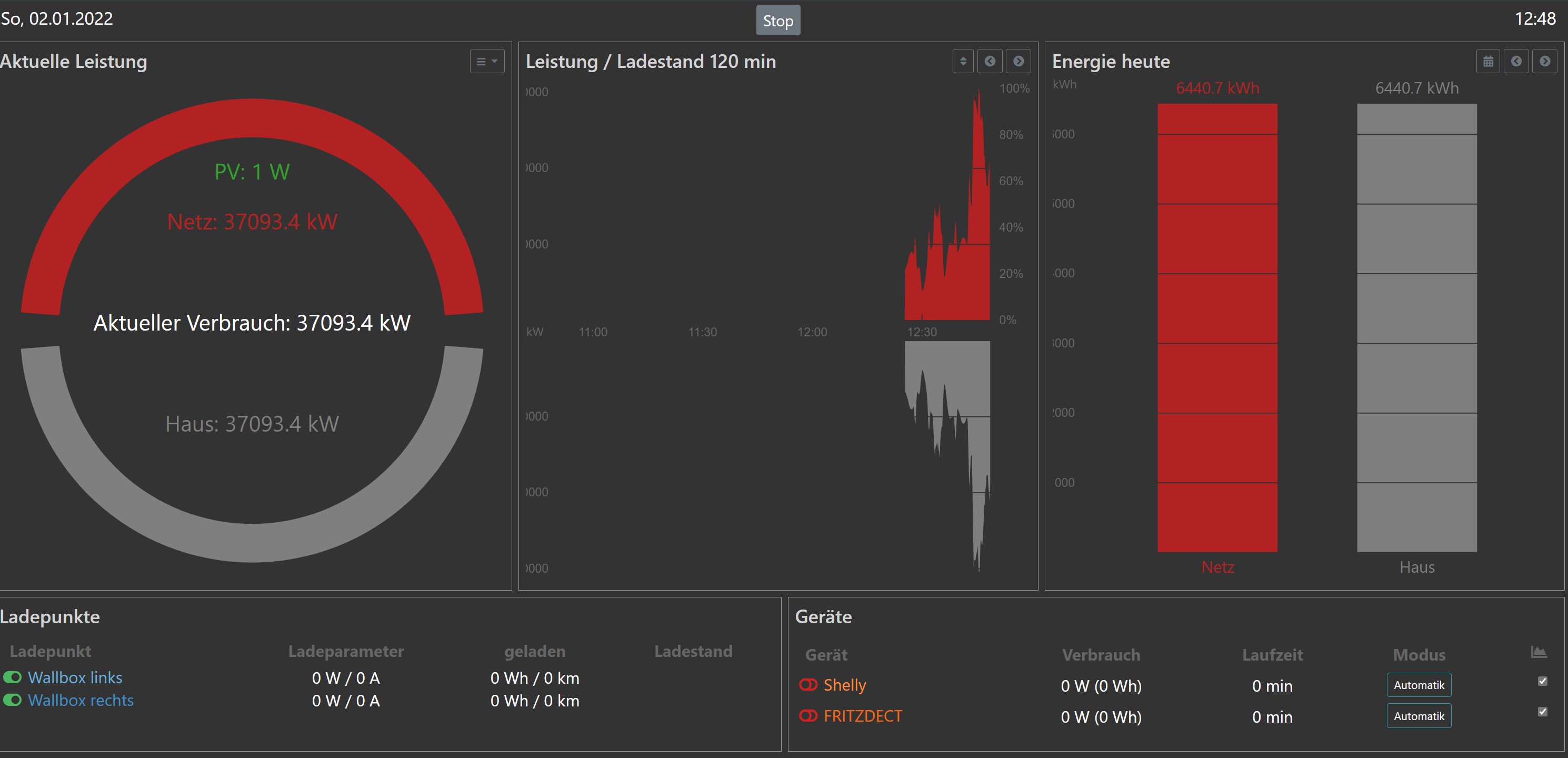Click Automatik mode button for FRITZDECT
Viewport: 1568px width, 758px height.
pos(1419,716)
